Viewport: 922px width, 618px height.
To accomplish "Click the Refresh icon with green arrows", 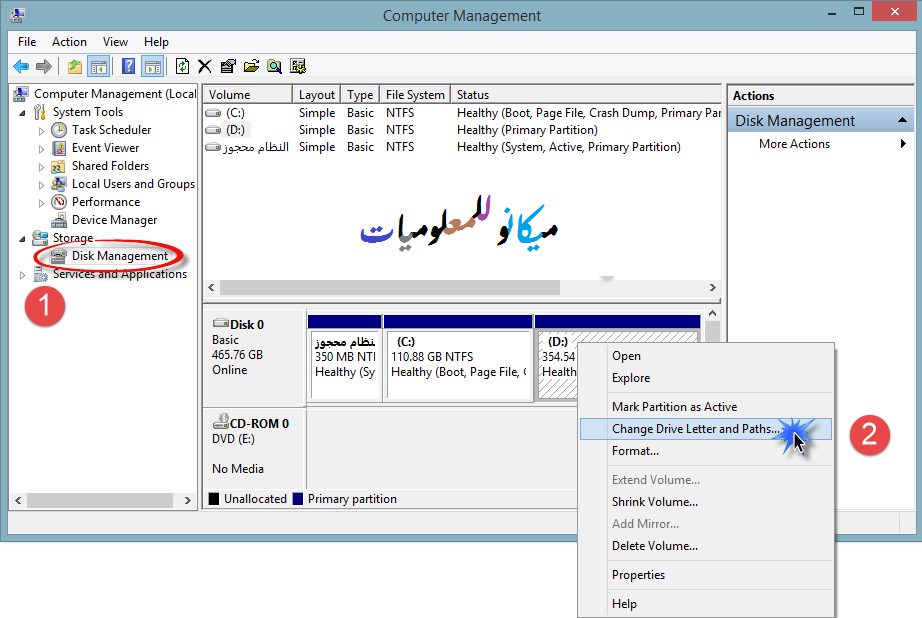I will tap(182, 66).
